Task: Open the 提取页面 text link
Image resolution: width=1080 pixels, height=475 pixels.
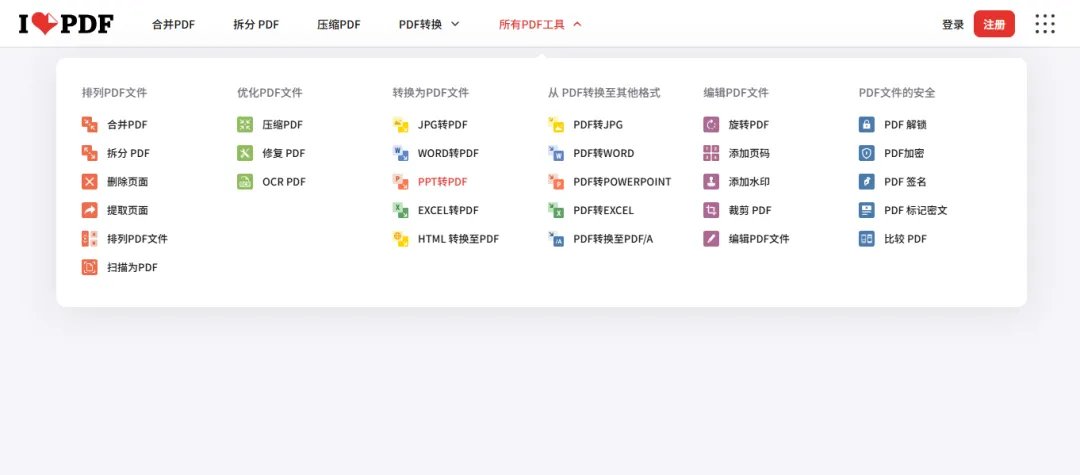Action: tap(127, 210)
